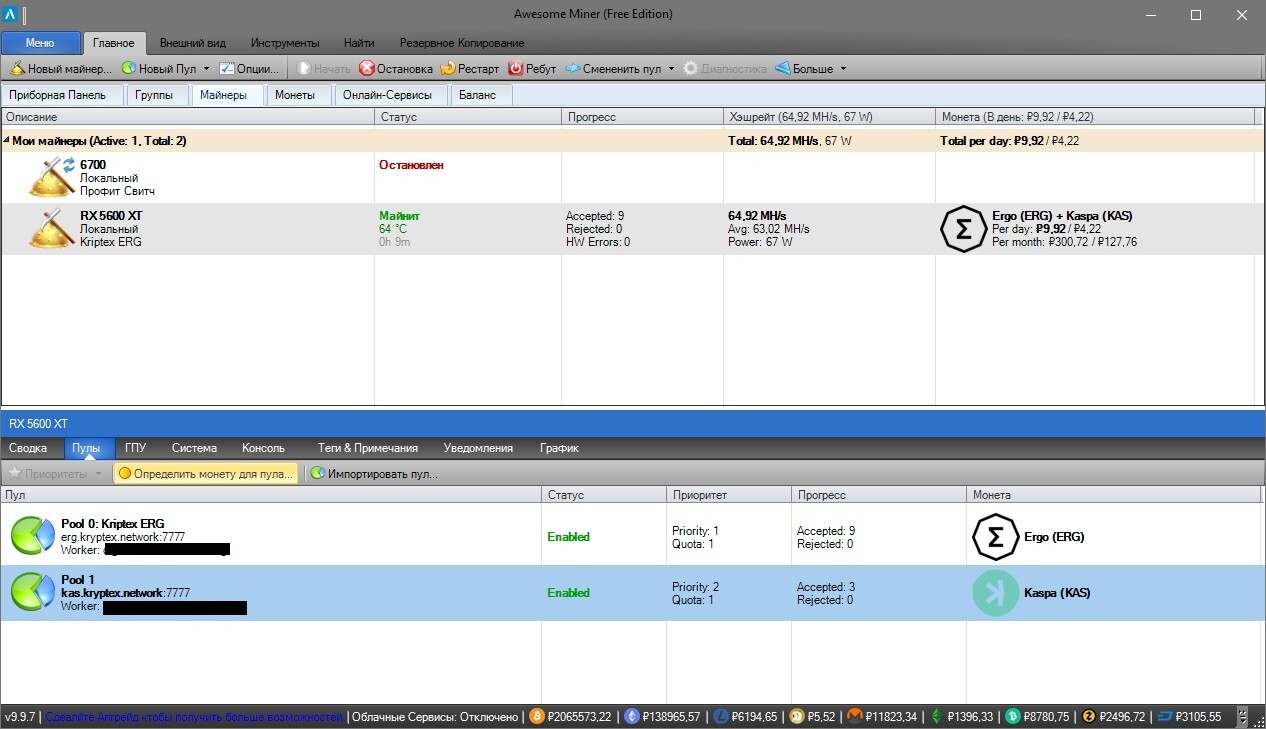Screen dimensions: 1266x729
Task: Switch to the Главное ribbon tab
Action: [x=114, y=43]
